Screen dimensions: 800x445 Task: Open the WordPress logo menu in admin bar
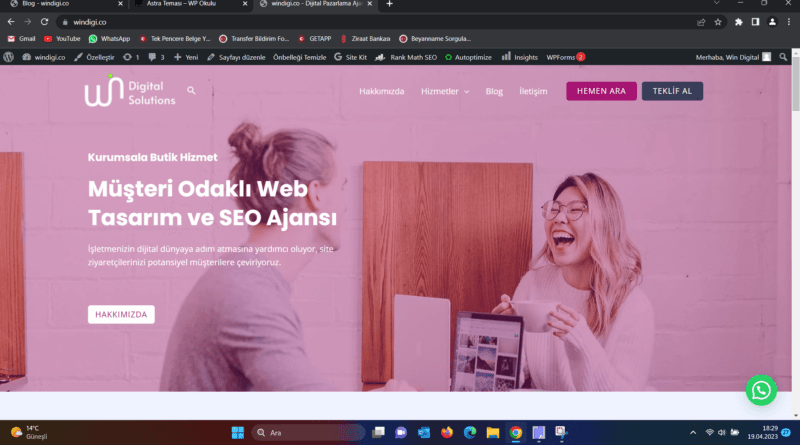tap(8, 57)
